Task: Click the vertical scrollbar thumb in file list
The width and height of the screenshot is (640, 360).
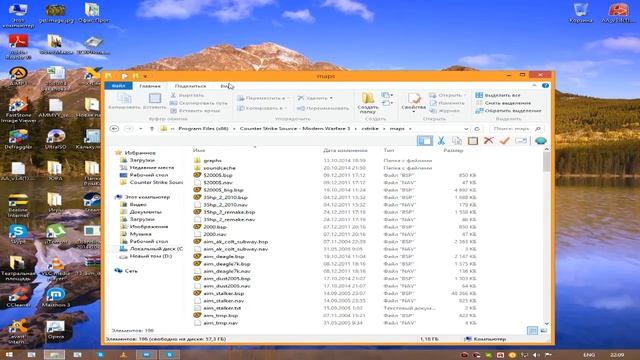Action: point(546,162)
